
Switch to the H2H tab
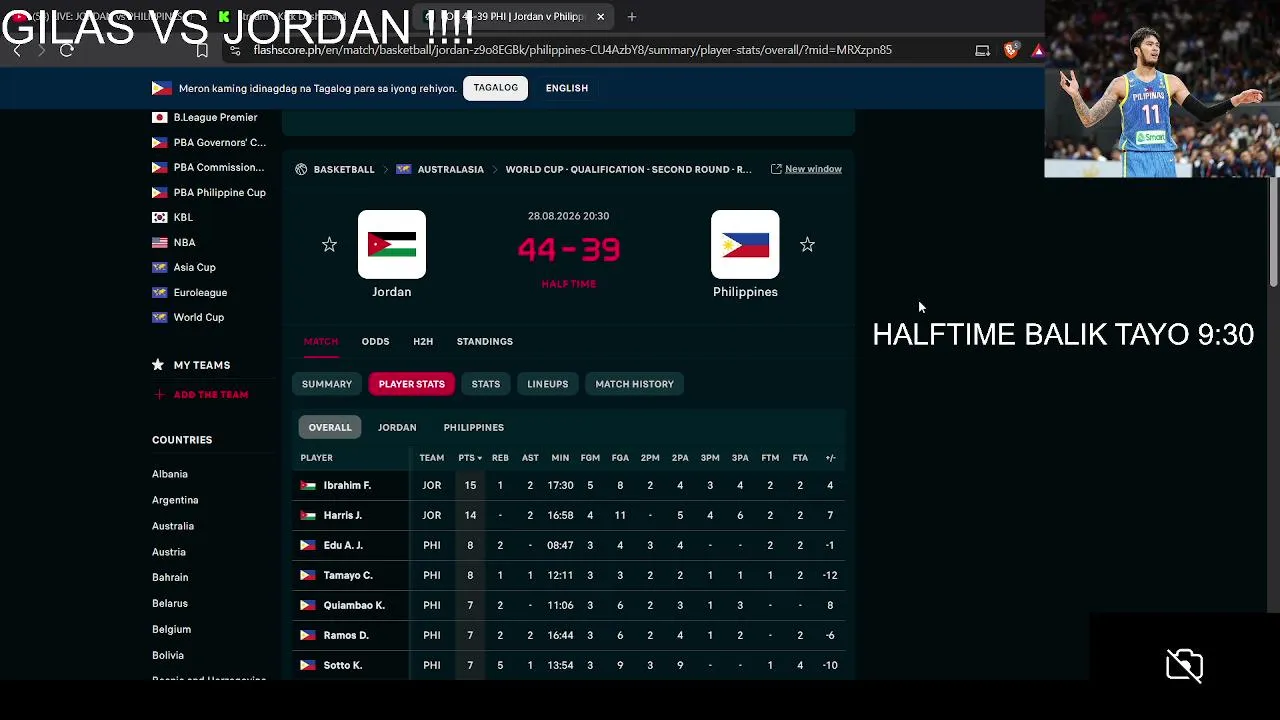tap(423, 341)
